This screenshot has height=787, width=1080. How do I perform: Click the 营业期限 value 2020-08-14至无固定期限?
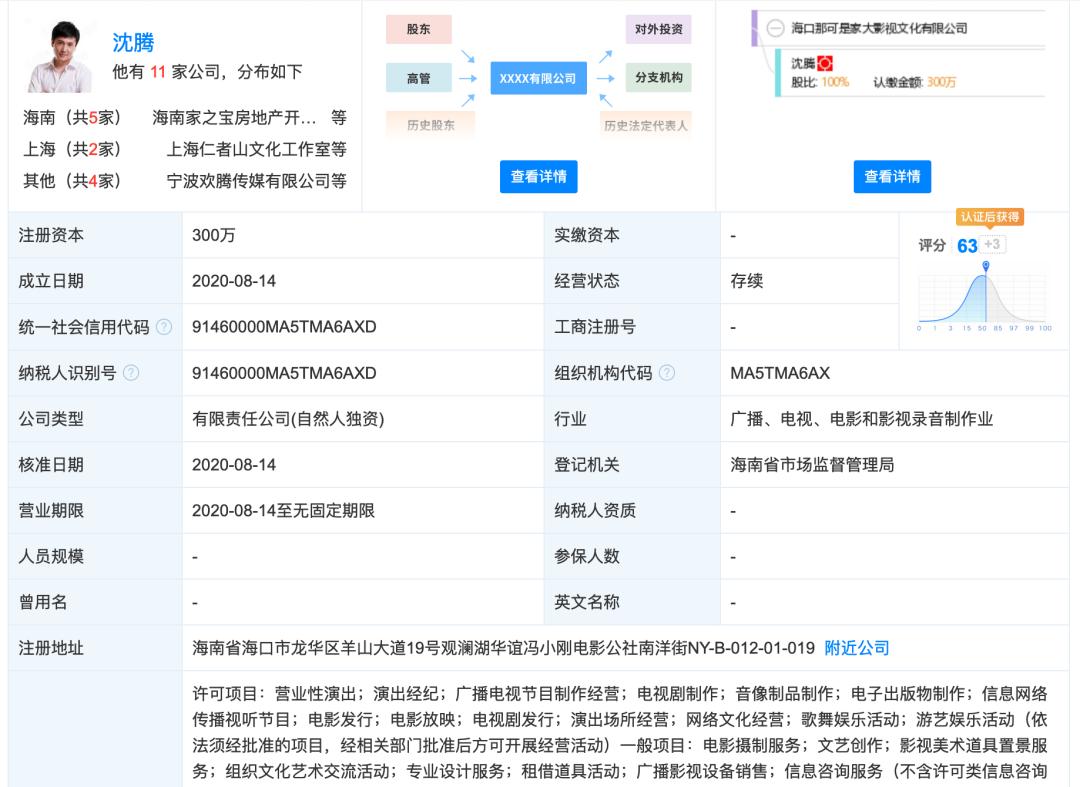[283, 511]
